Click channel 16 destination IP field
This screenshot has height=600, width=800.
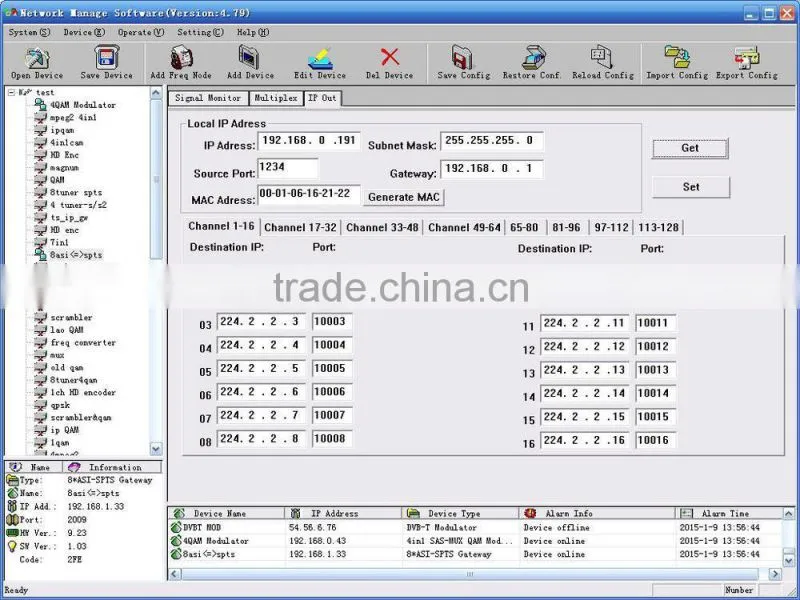coord(585,441)
